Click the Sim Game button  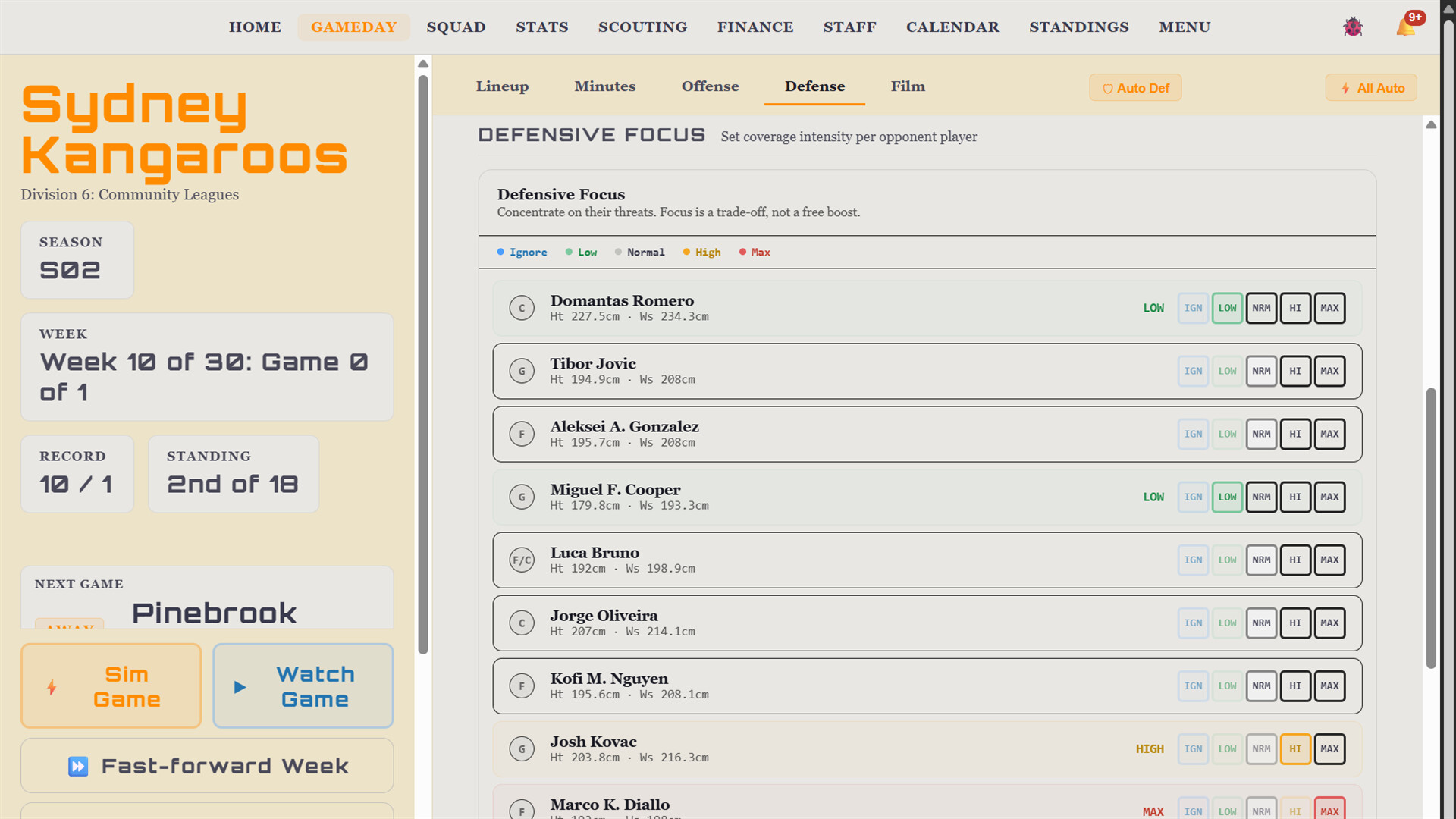click(111, 686)
